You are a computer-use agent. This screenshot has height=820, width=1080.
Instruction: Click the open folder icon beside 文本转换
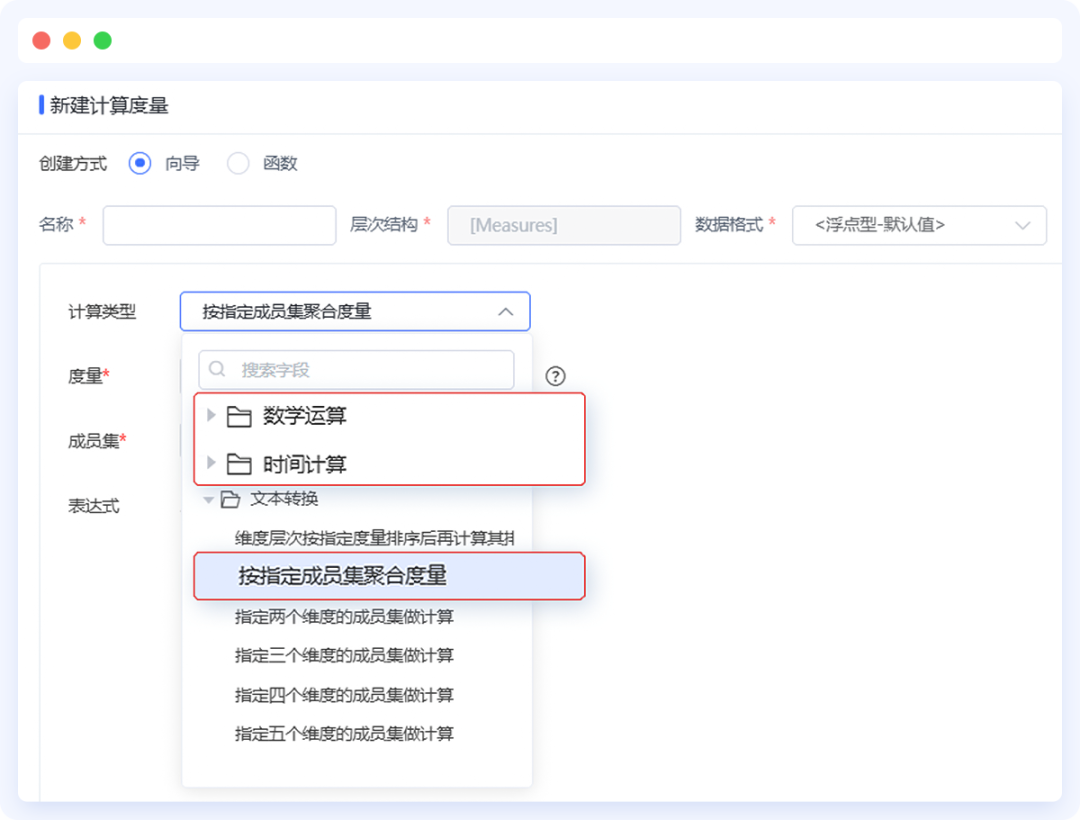[232, 500]
